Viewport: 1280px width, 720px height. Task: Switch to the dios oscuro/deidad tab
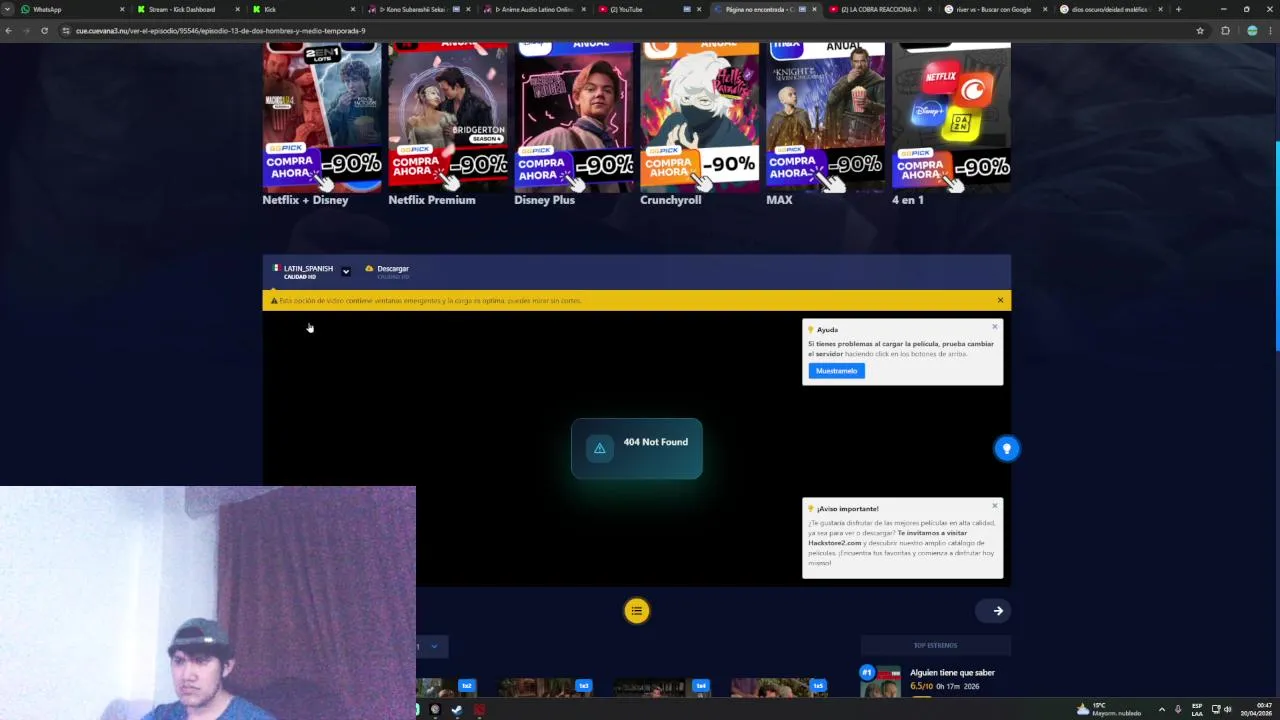pyautogui.click(x=1110, y=9)
